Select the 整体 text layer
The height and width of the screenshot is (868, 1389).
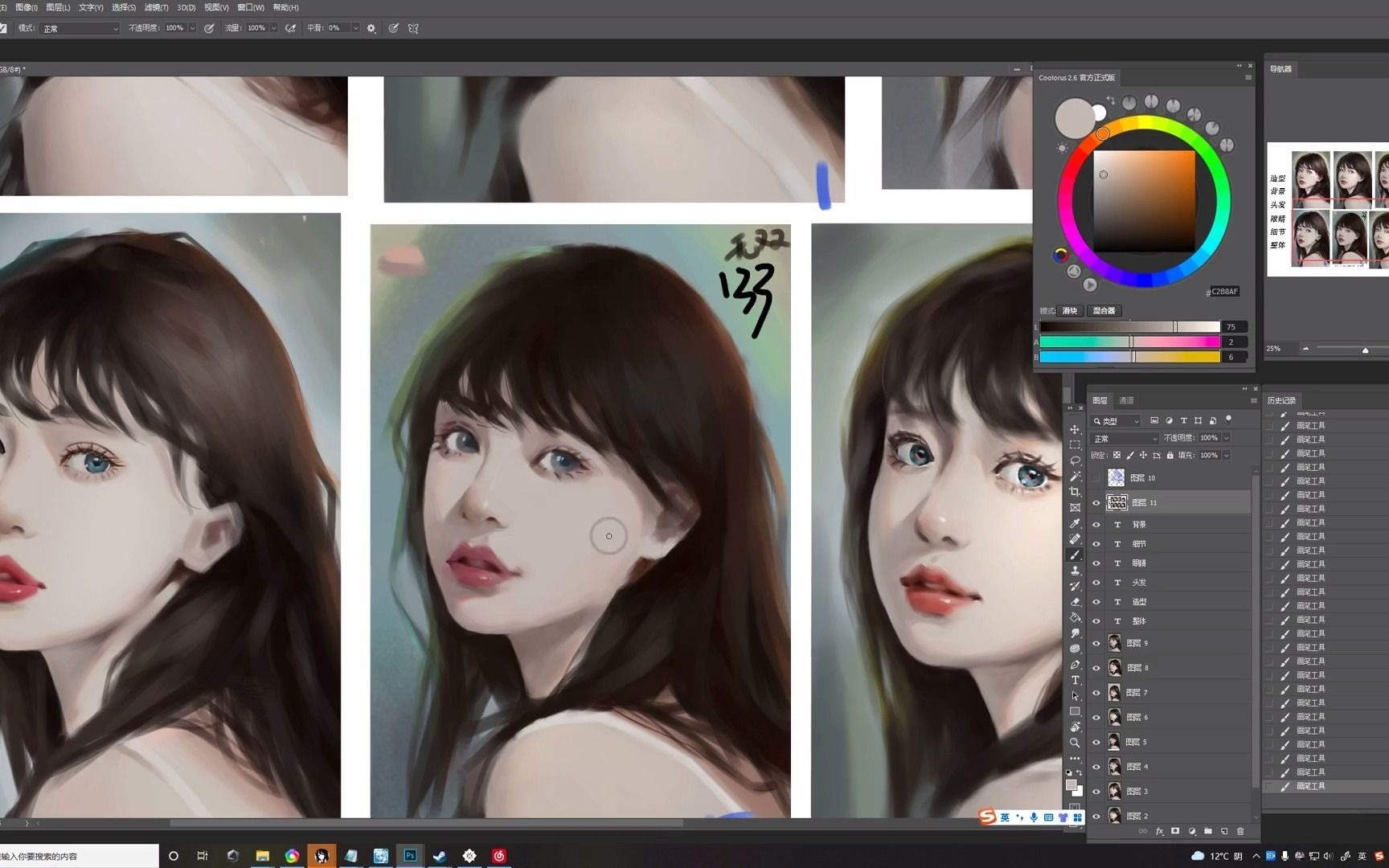point(1170,621)
